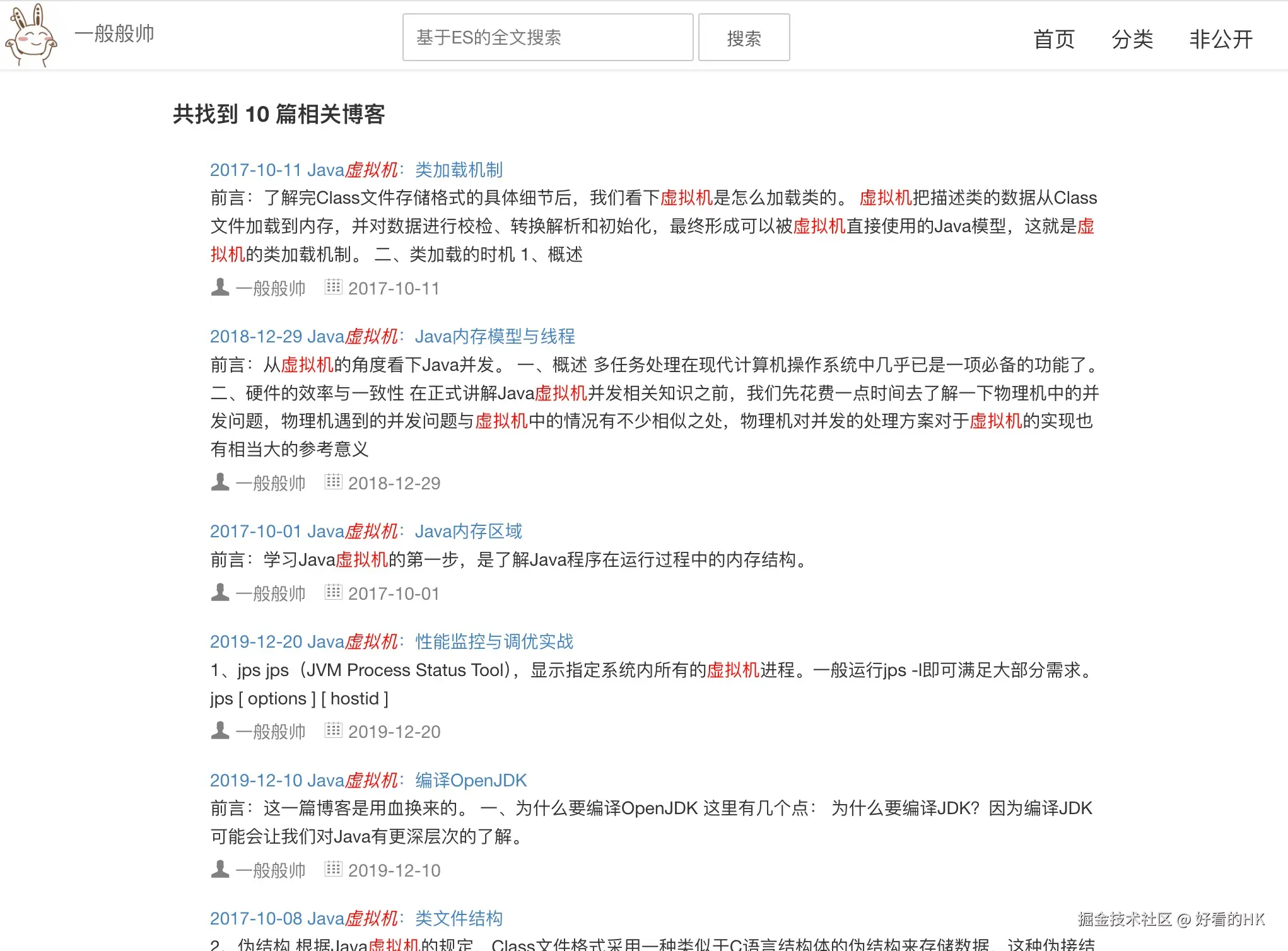
Task: Click the author icon below the Java内存模型与线程 post
Action: point(220,482)
